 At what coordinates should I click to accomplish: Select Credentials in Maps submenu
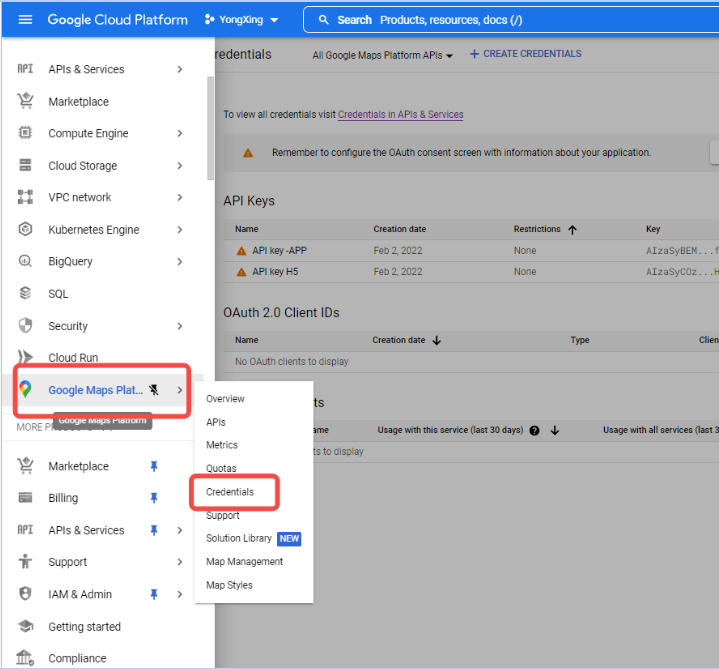click(x=230, y=492)
